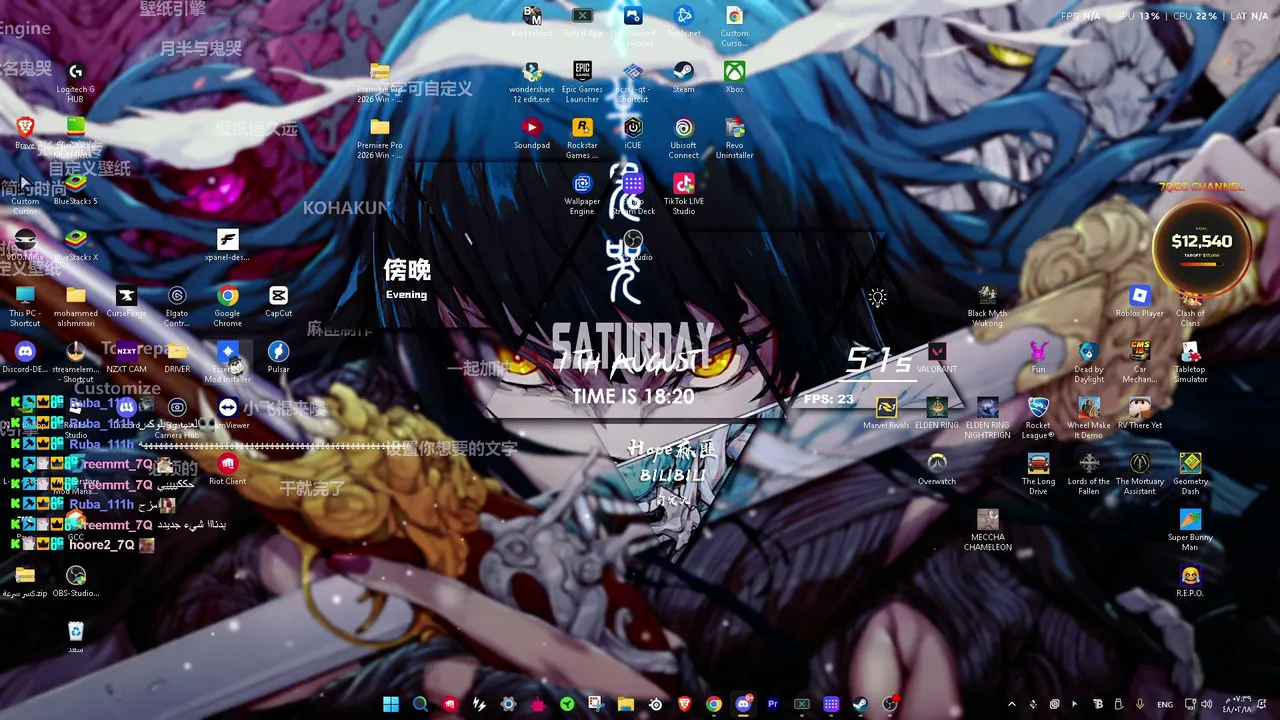Select the Recycle Bin desktop icon
This screenshot has height=720, width=1280.
click(76, 637)
